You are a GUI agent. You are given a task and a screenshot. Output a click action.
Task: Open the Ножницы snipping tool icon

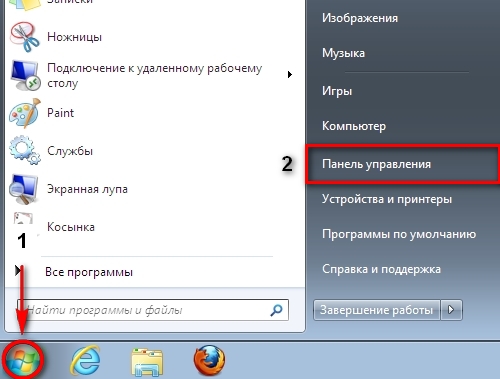[24, 37]
